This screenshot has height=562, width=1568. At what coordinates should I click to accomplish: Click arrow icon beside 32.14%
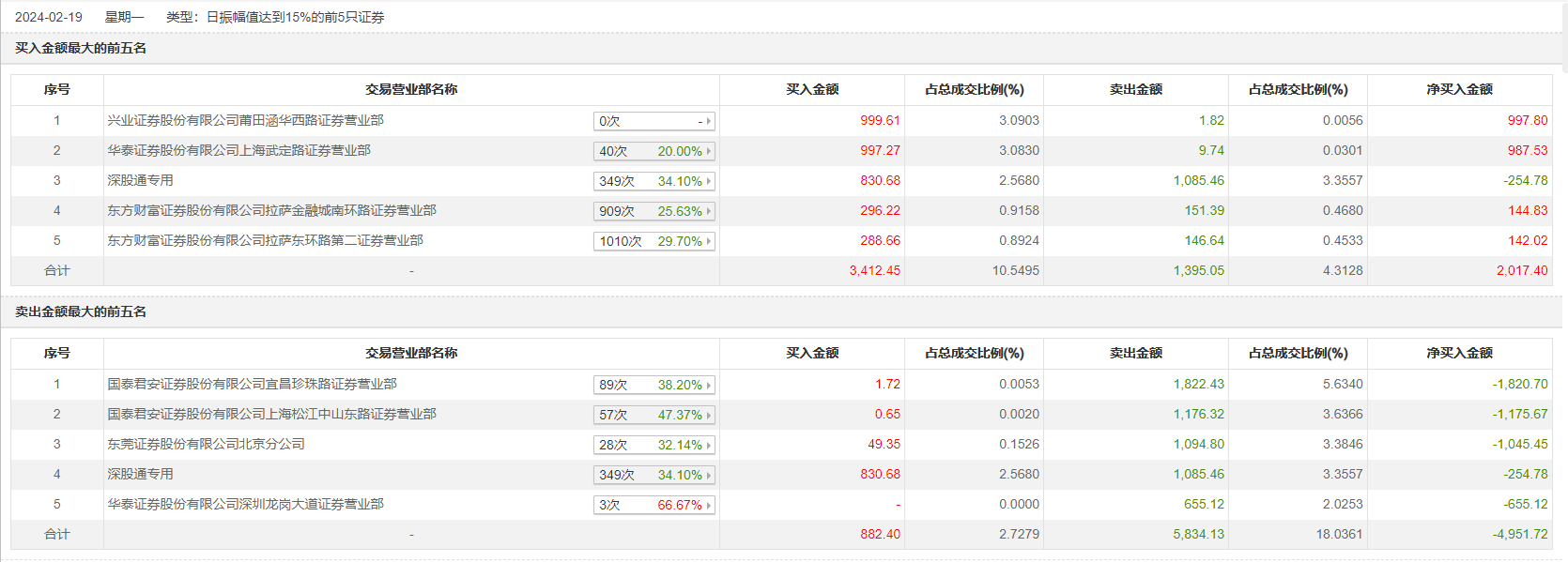(x=709, y=445)
